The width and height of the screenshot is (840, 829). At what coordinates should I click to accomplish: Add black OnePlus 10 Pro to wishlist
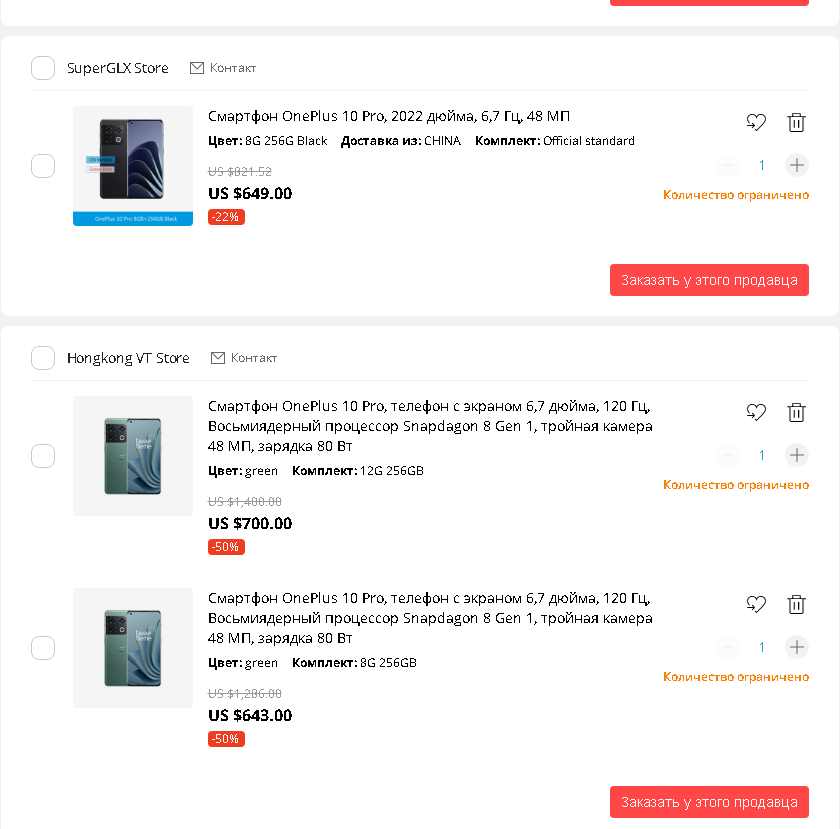pos(756,123)
